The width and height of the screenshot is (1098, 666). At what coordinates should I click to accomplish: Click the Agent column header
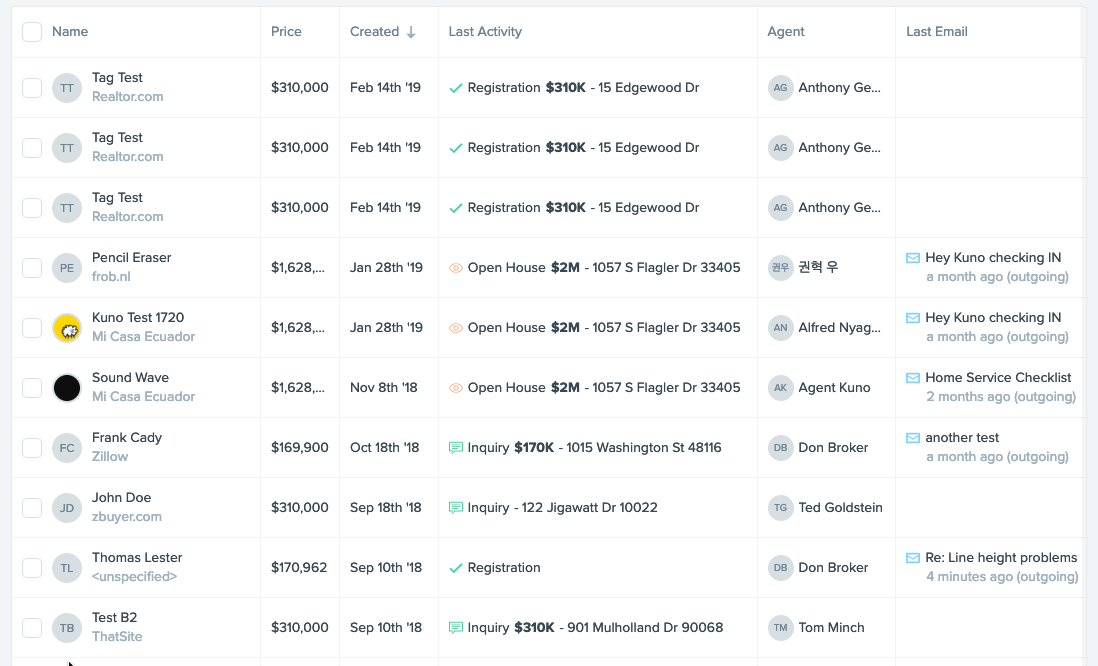786,32
